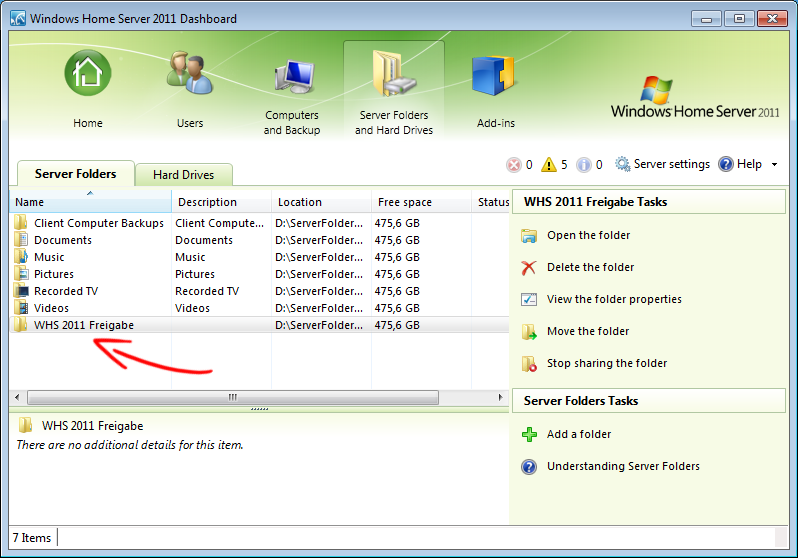Switch to the Hard Drives tab
Screen dimensions: 798x558
coord(184,175)
